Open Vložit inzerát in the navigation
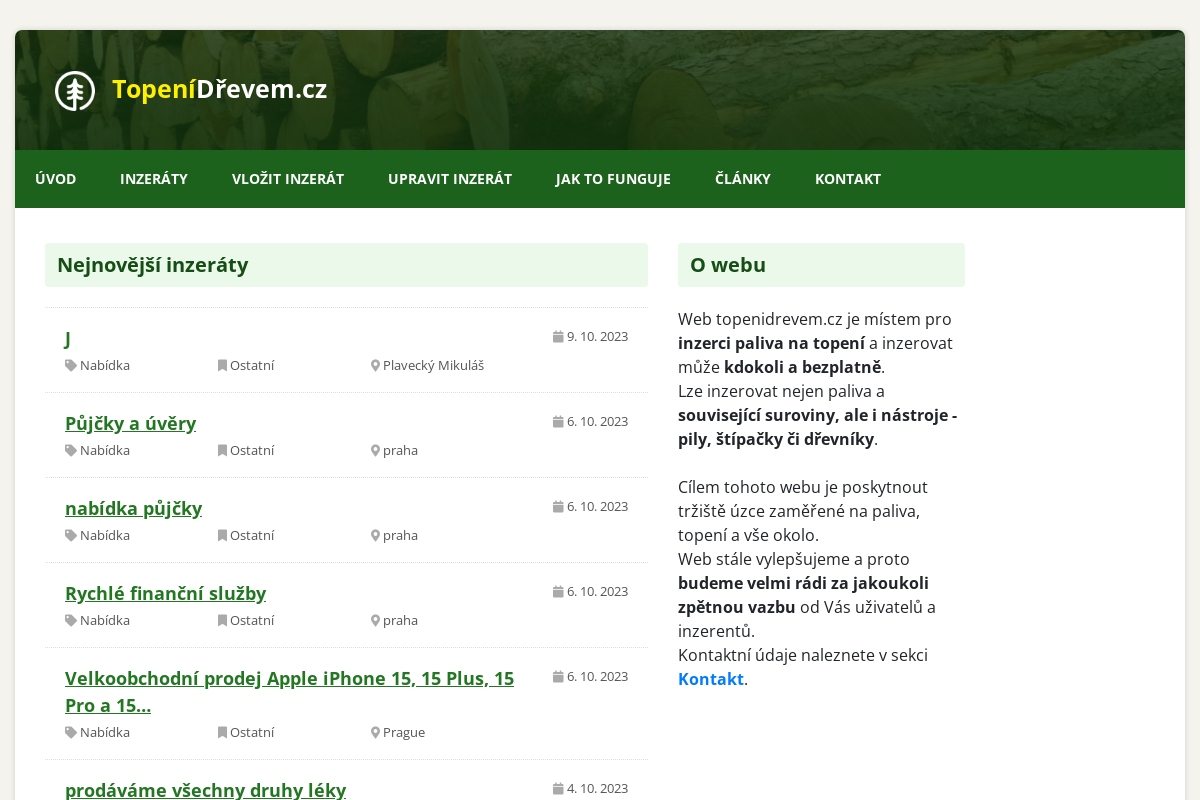The height and width of the screenshot is (800, 1200). (x=288, y=179)
